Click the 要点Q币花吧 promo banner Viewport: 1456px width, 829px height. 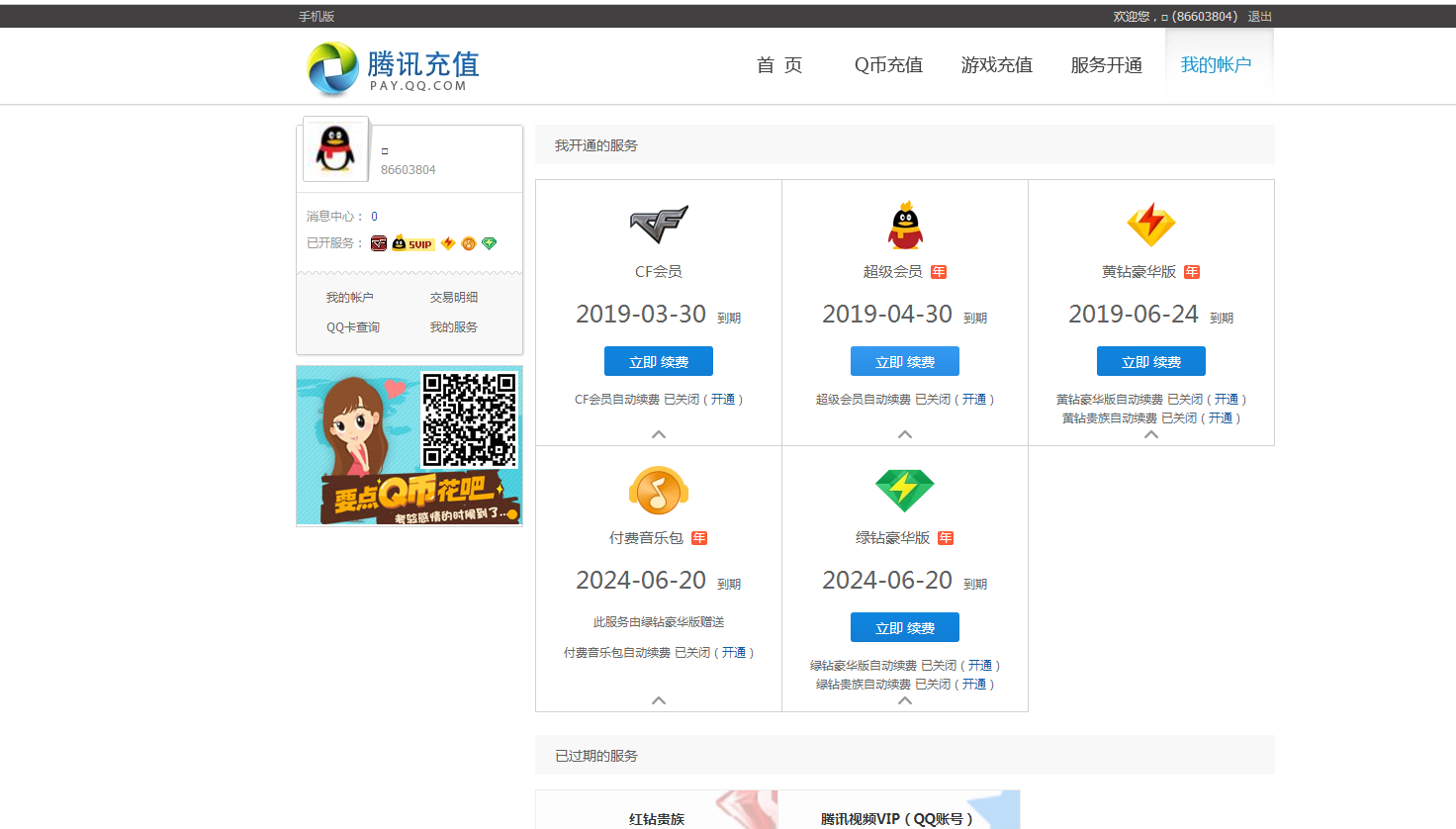point(409,445)
